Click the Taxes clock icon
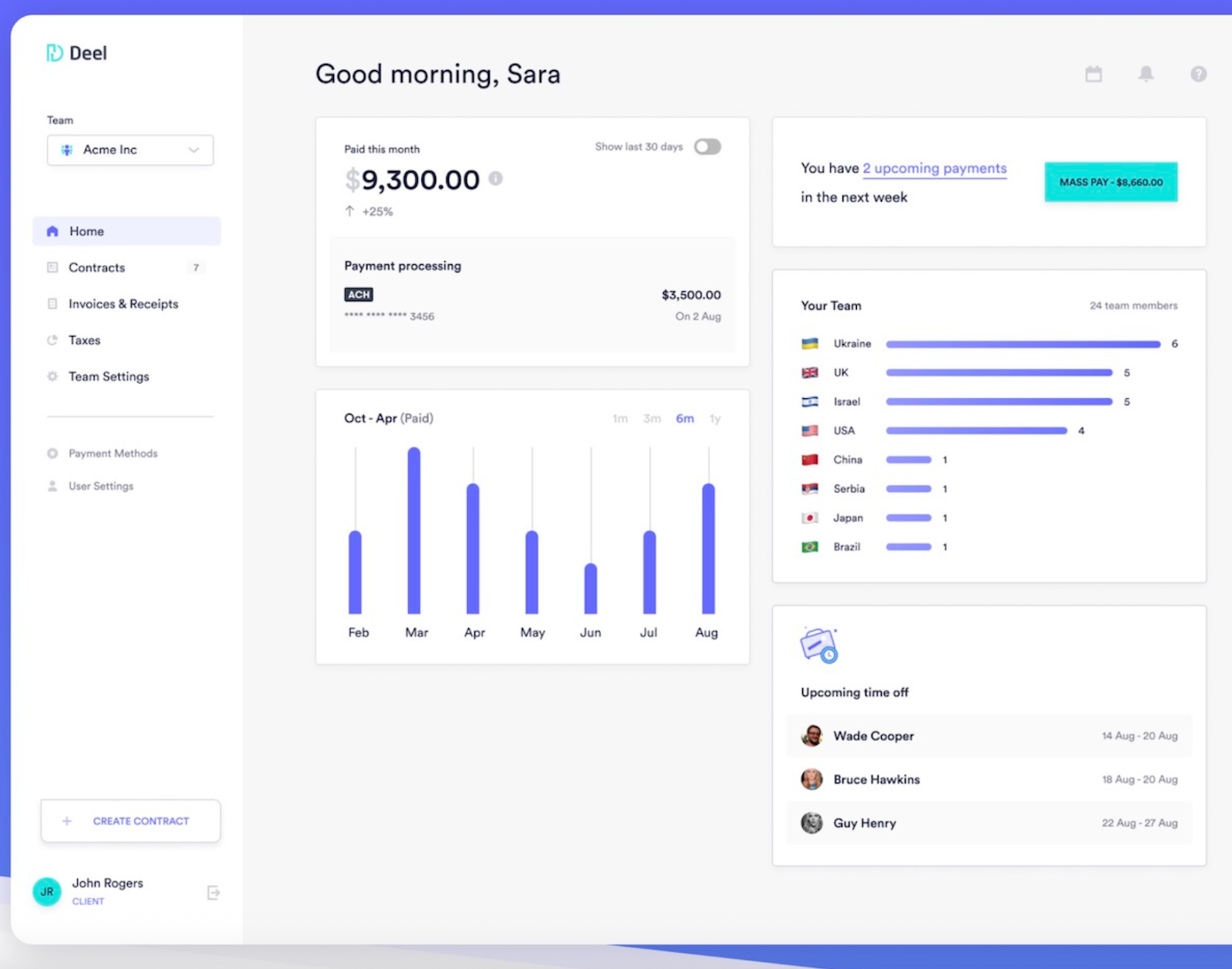1232x969 pixels. pos(51,340)
